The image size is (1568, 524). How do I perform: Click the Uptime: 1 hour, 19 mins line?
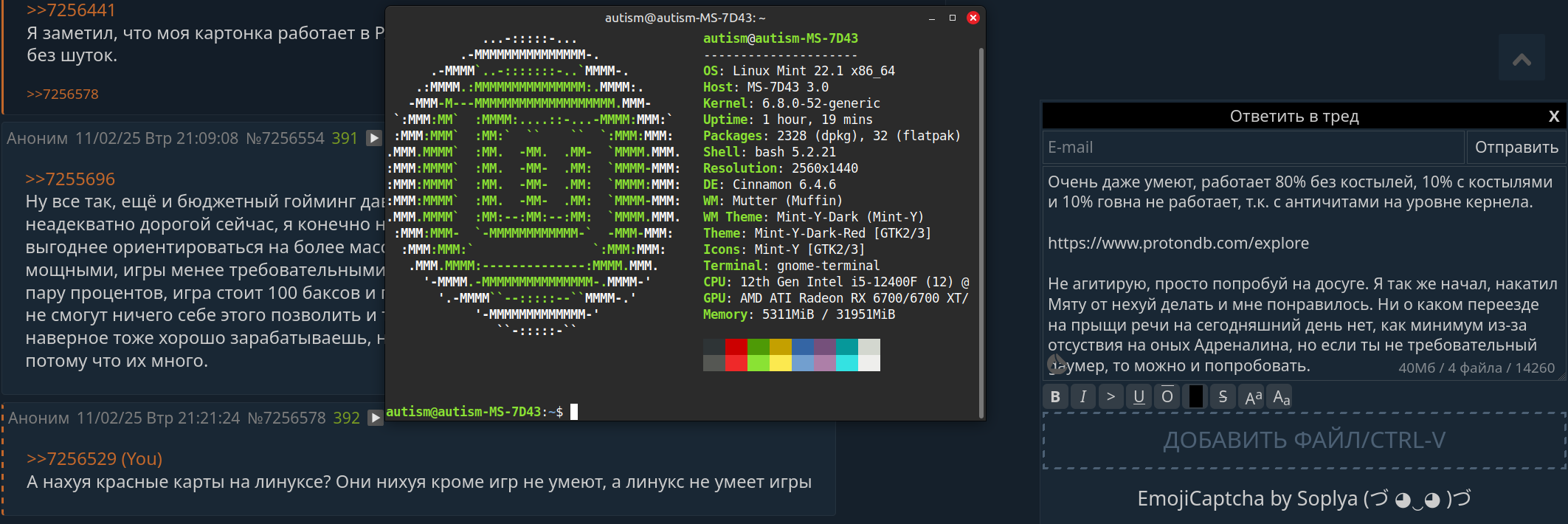788,120
